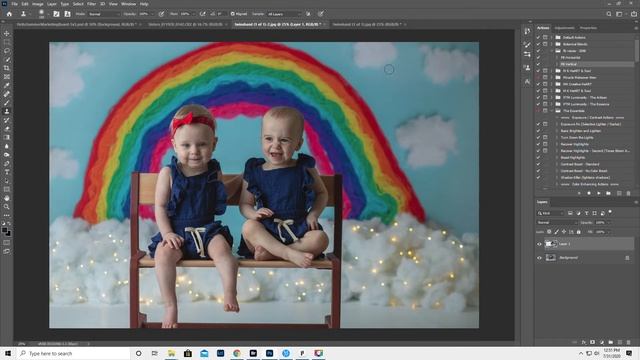The width and height of the screenshot is (640, 360).
Task: Select the Gradient tool
Action: click(7, 137)
